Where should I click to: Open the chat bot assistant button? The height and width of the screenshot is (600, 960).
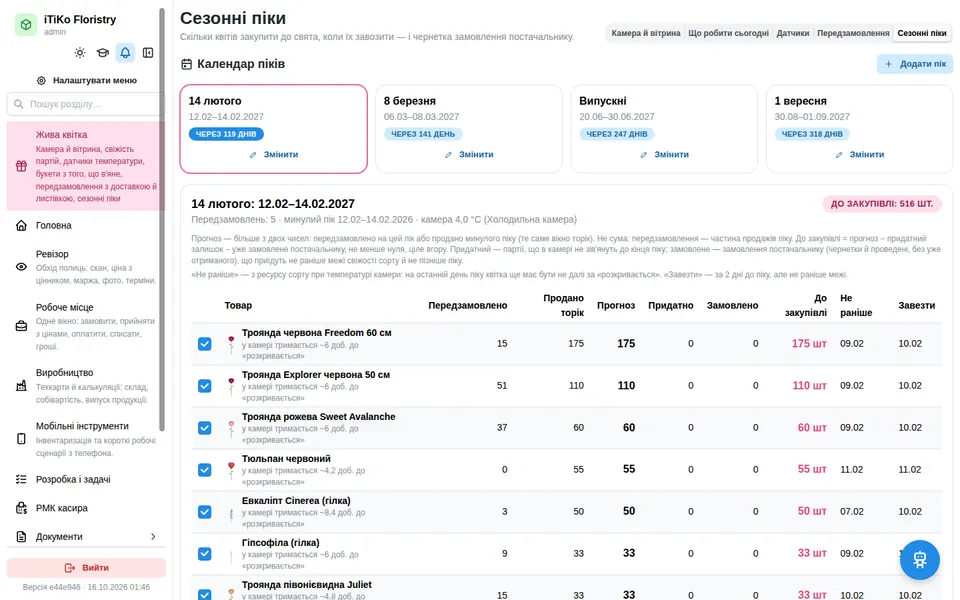point(920,560)
